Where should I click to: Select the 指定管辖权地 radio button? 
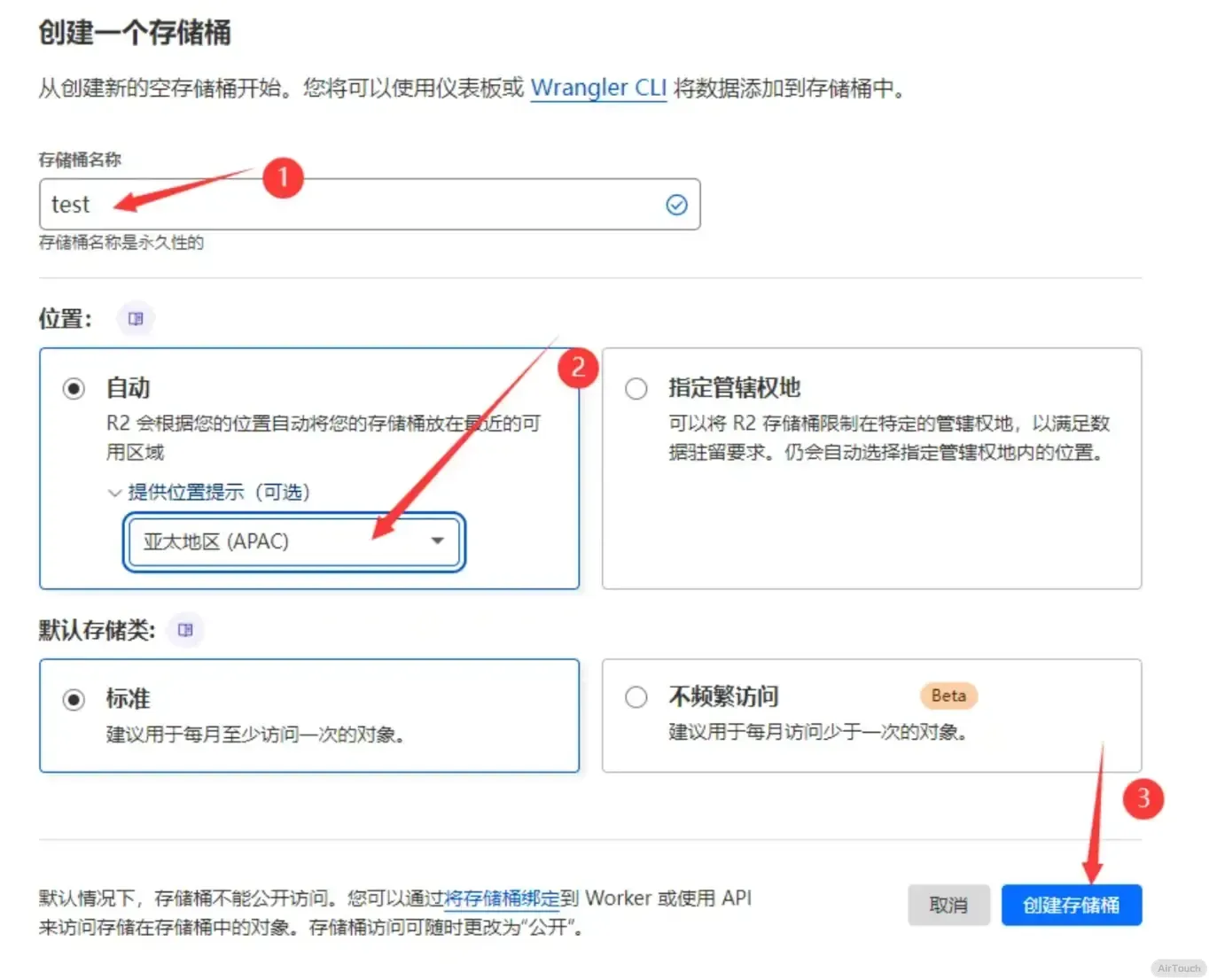coord(636,389)
